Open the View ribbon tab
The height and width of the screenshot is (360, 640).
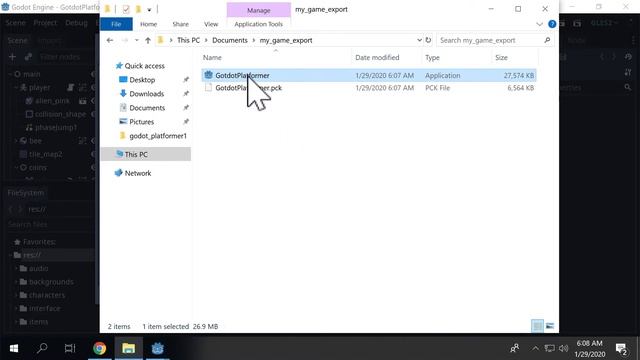tap(211, 24)
